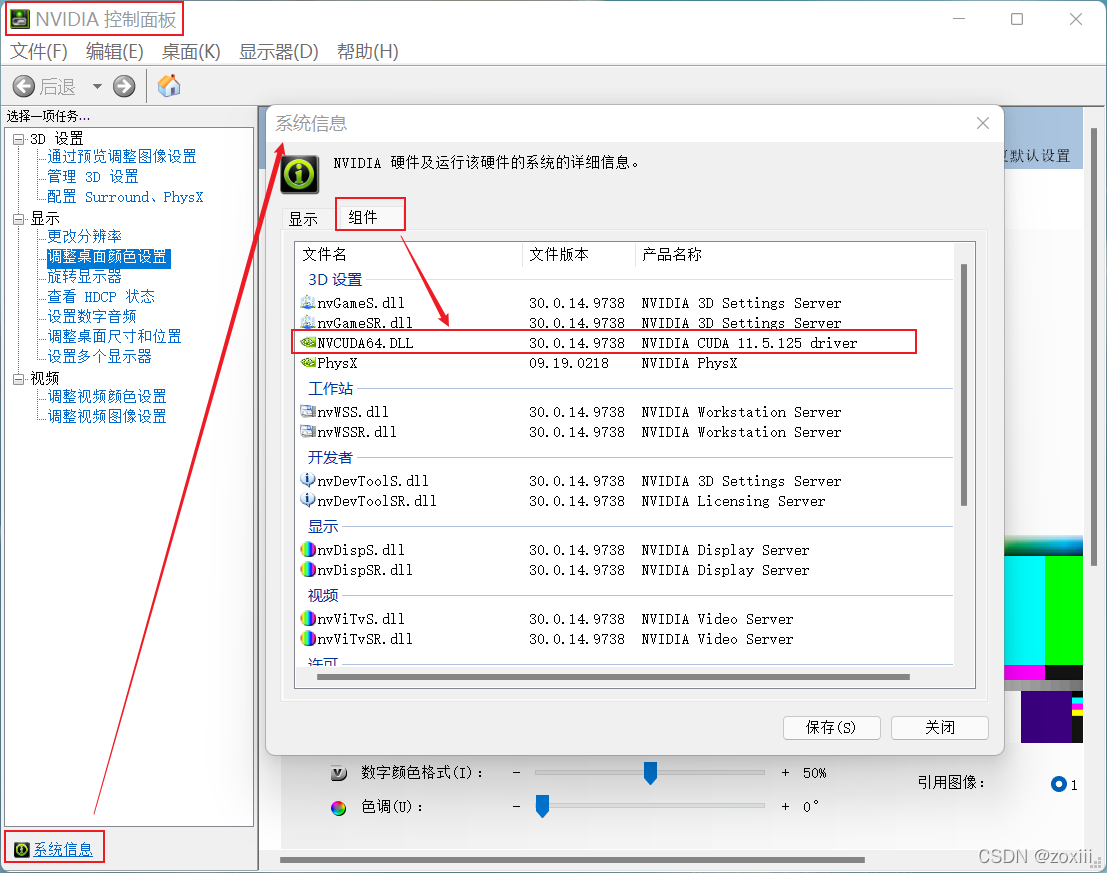Click the component list vertical scrollbar

(964, 385)
